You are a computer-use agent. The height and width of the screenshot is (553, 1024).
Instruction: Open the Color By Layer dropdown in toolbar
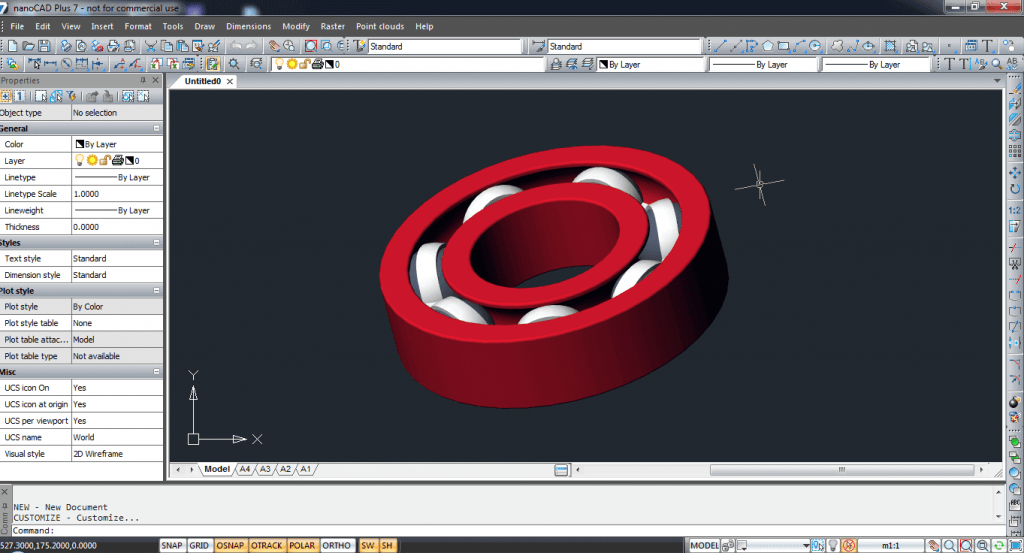point(650,64)
